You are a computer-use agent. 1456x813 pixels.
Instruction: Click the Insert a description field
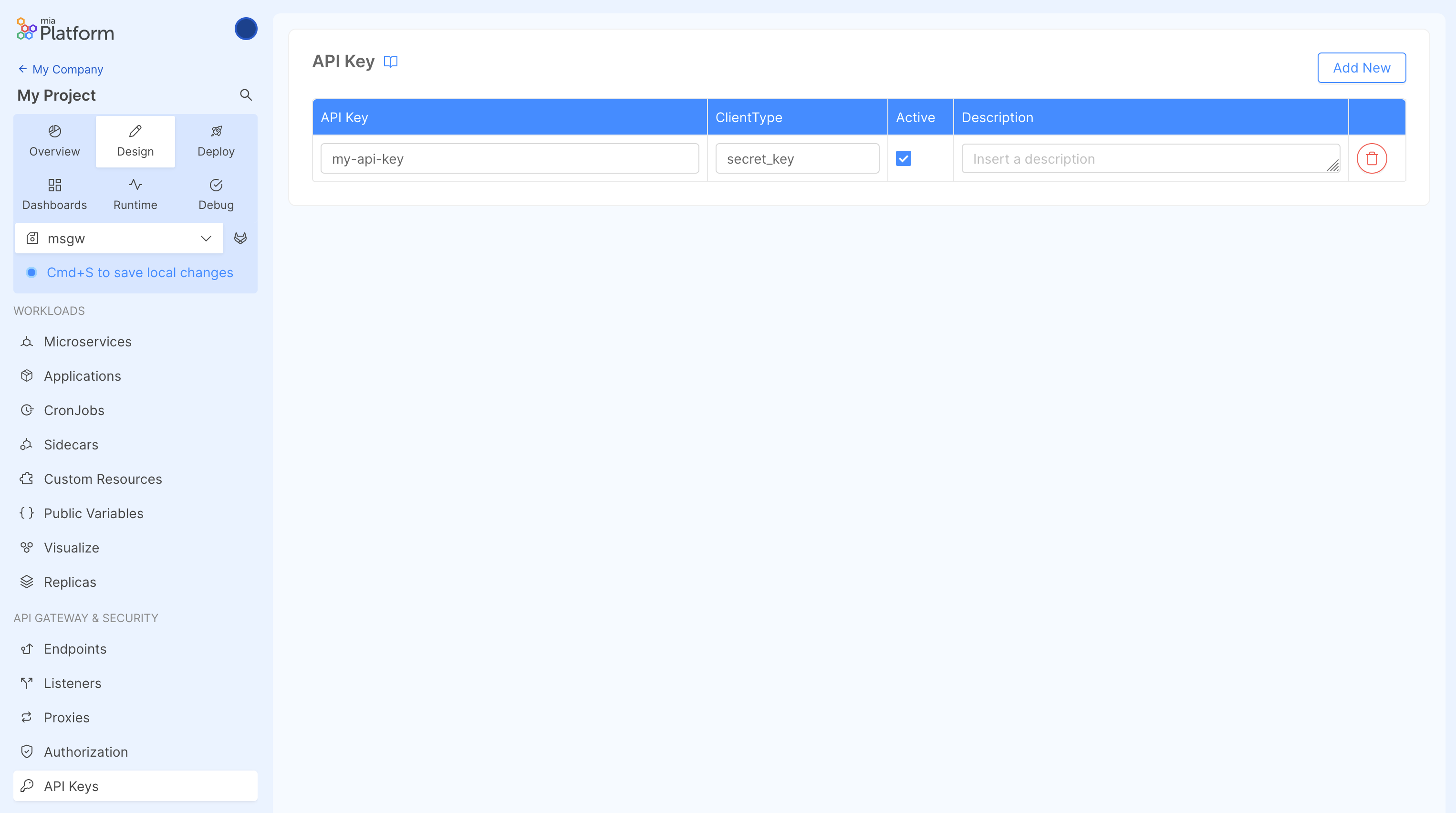click(1151, 158)
